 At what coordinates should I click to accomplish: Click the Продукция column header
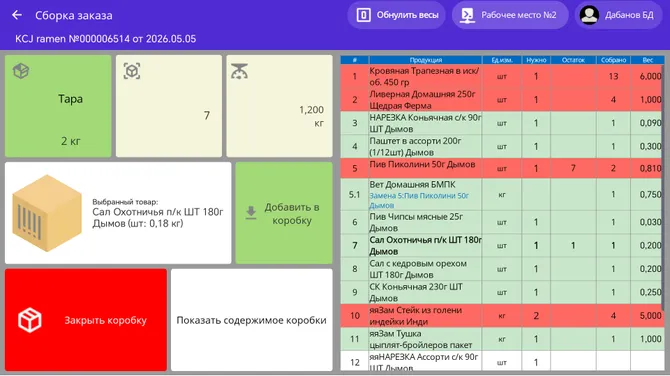pyautogui.click(x=426, y=60)
